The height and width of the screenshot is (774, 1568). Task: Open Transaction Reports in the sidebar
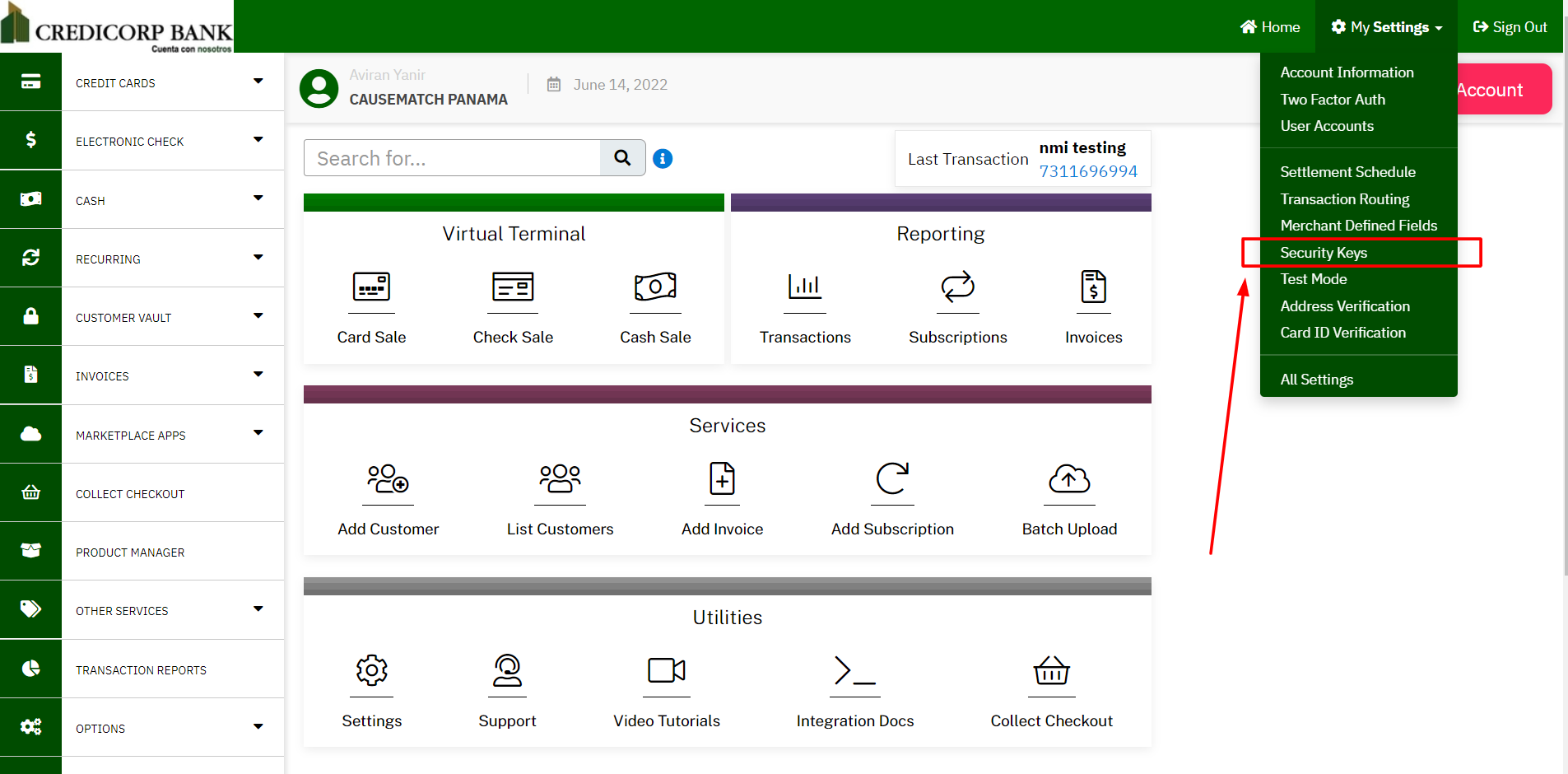(x=141, y=670)
